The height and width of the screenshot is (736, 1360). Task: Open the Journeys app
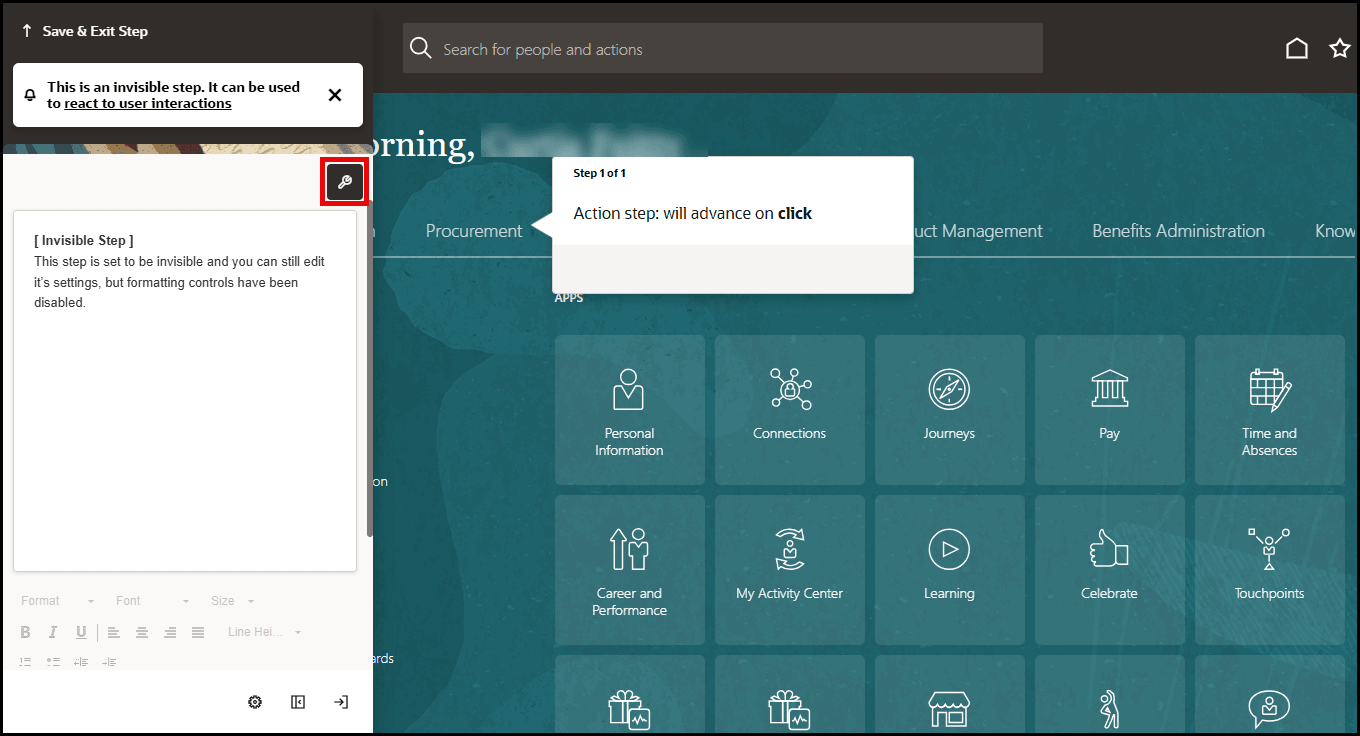[x=949, y=410]
